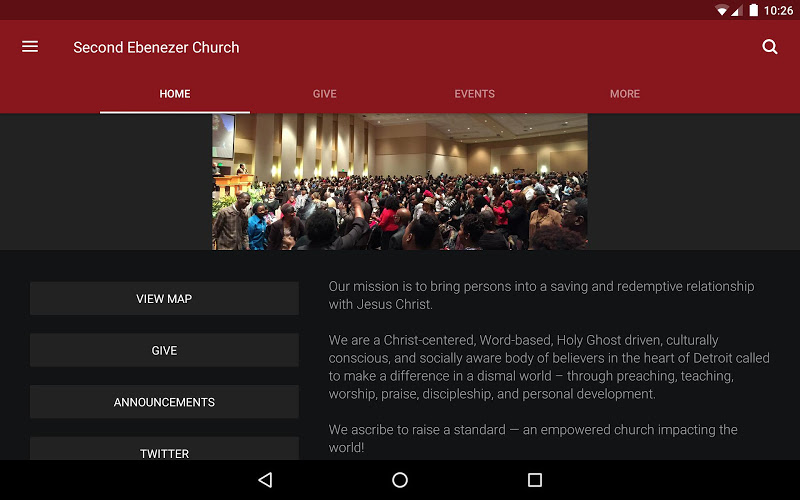Click the VIEW MAP button
The height and width of the screenshot is (500, 800).
pos(164,298)
